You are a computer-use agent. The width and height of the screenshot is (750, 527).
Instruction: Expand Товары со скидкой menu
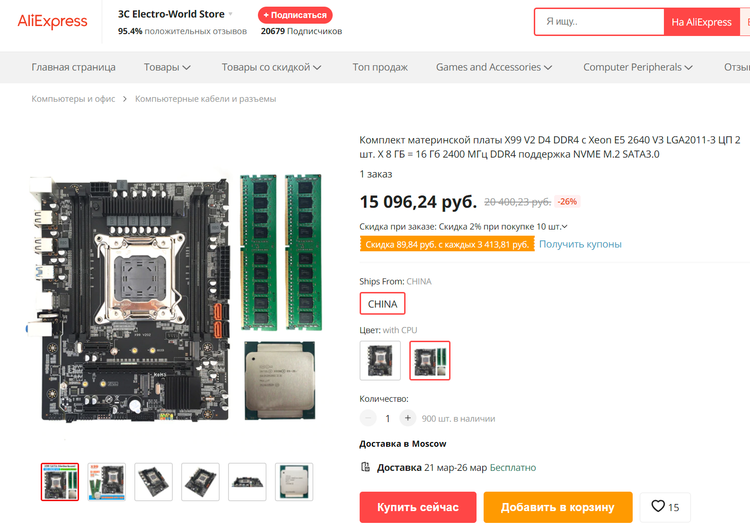pyautogui.click(x=271, y=67)
